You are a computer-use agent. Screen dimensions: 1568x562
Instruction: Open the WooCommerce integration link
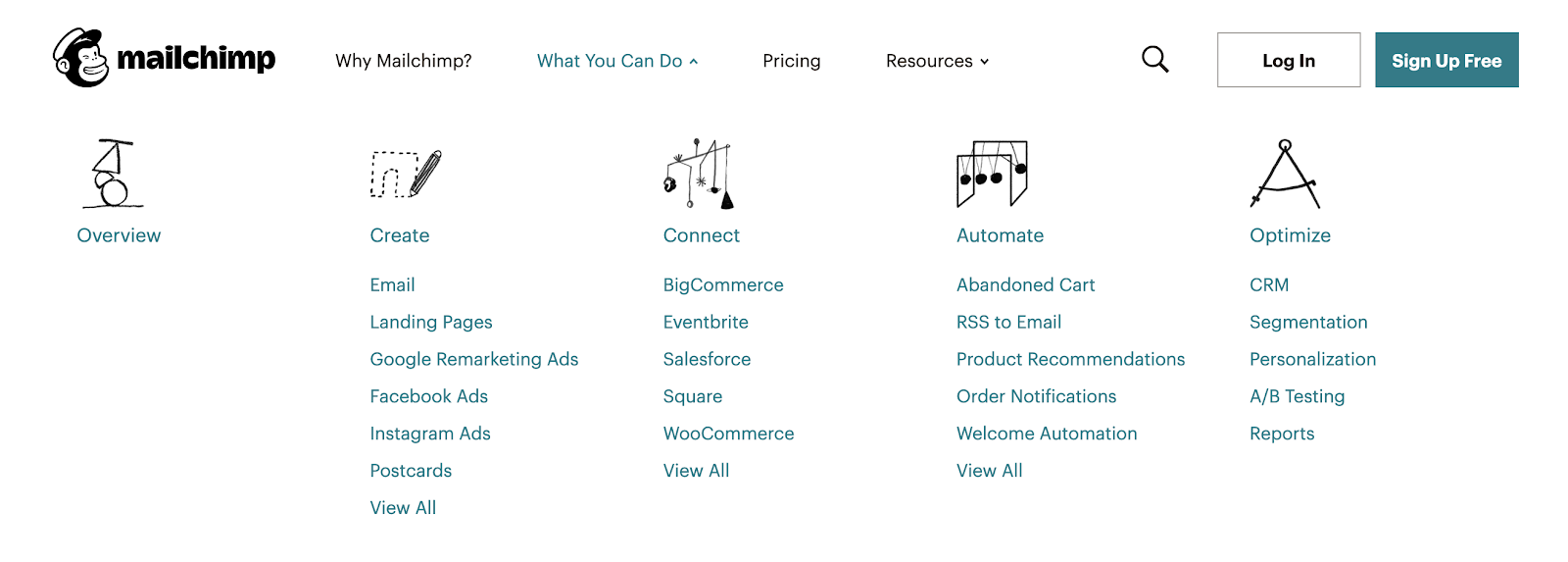point(728,434)
